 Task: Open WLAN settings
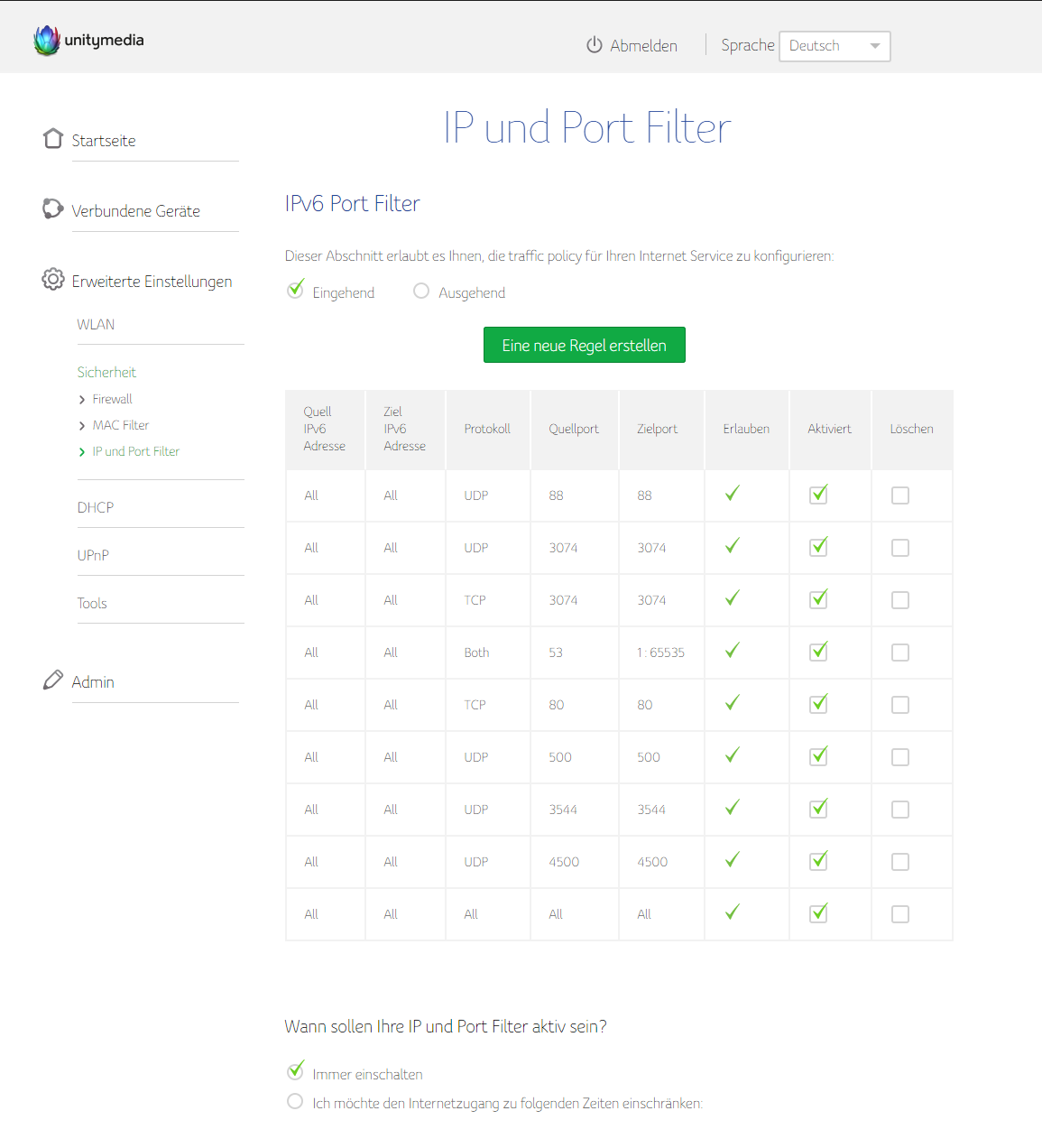pyautogui.click(x=96, y=325)
